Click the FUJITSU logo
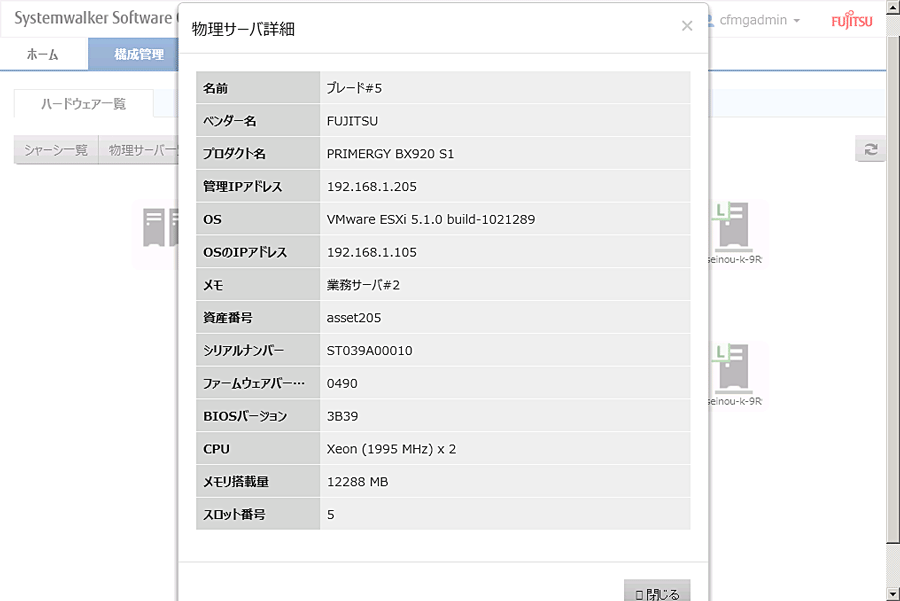900x601 pixels. 852,20
